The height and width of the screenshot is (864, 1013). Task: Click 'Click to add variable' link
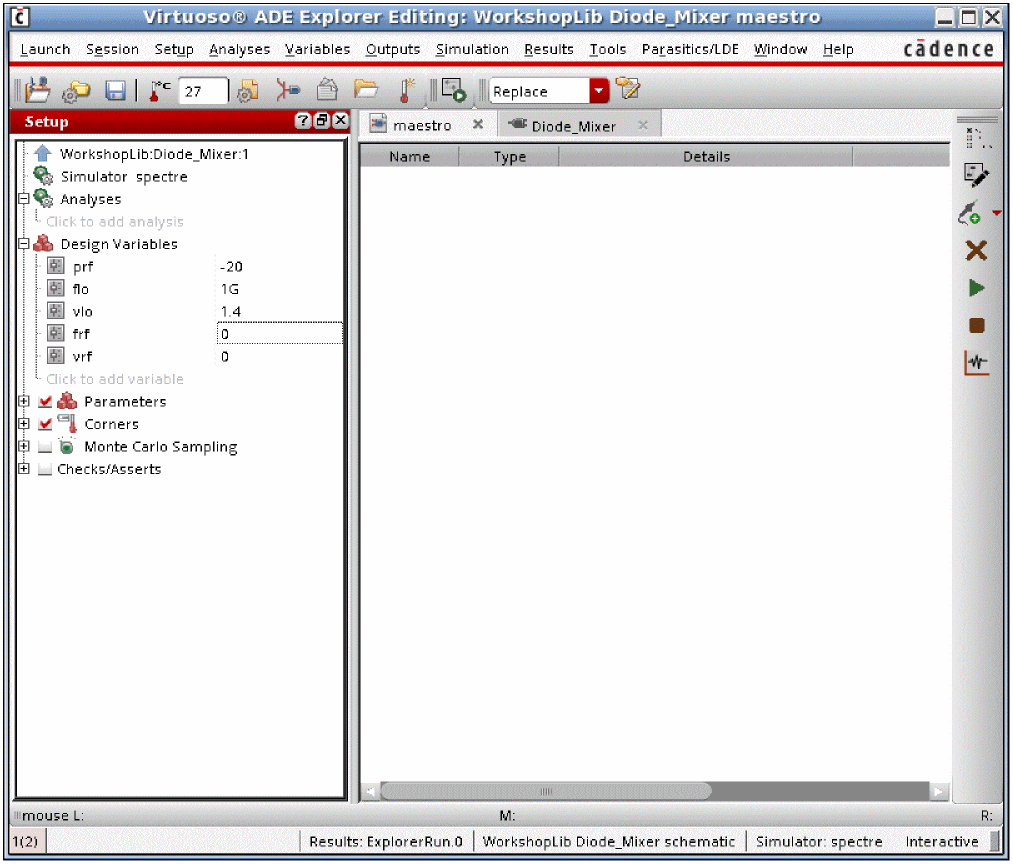tap(115, 379)
